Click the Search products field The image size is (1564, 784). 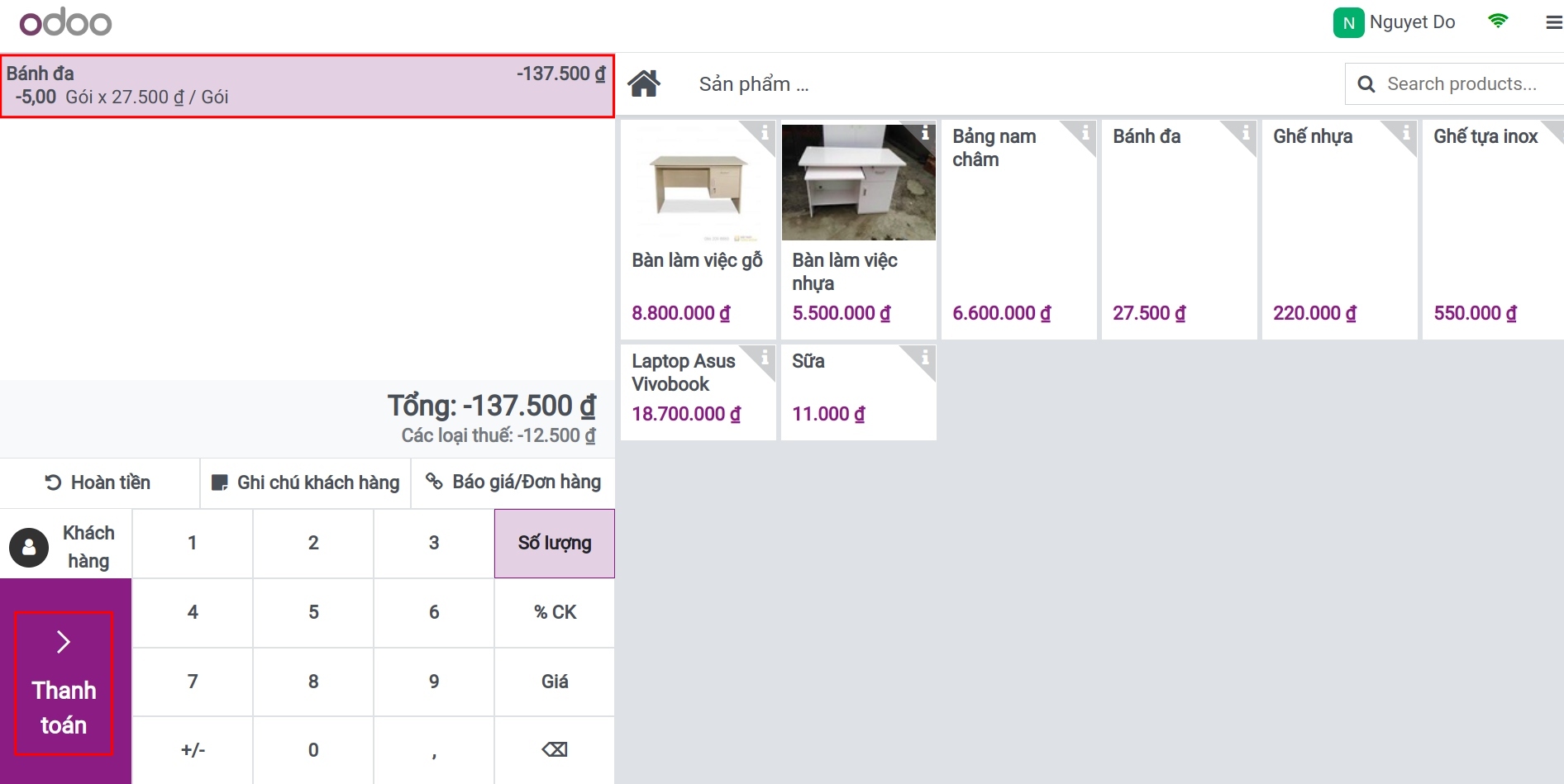click(x=1461, y=84)
